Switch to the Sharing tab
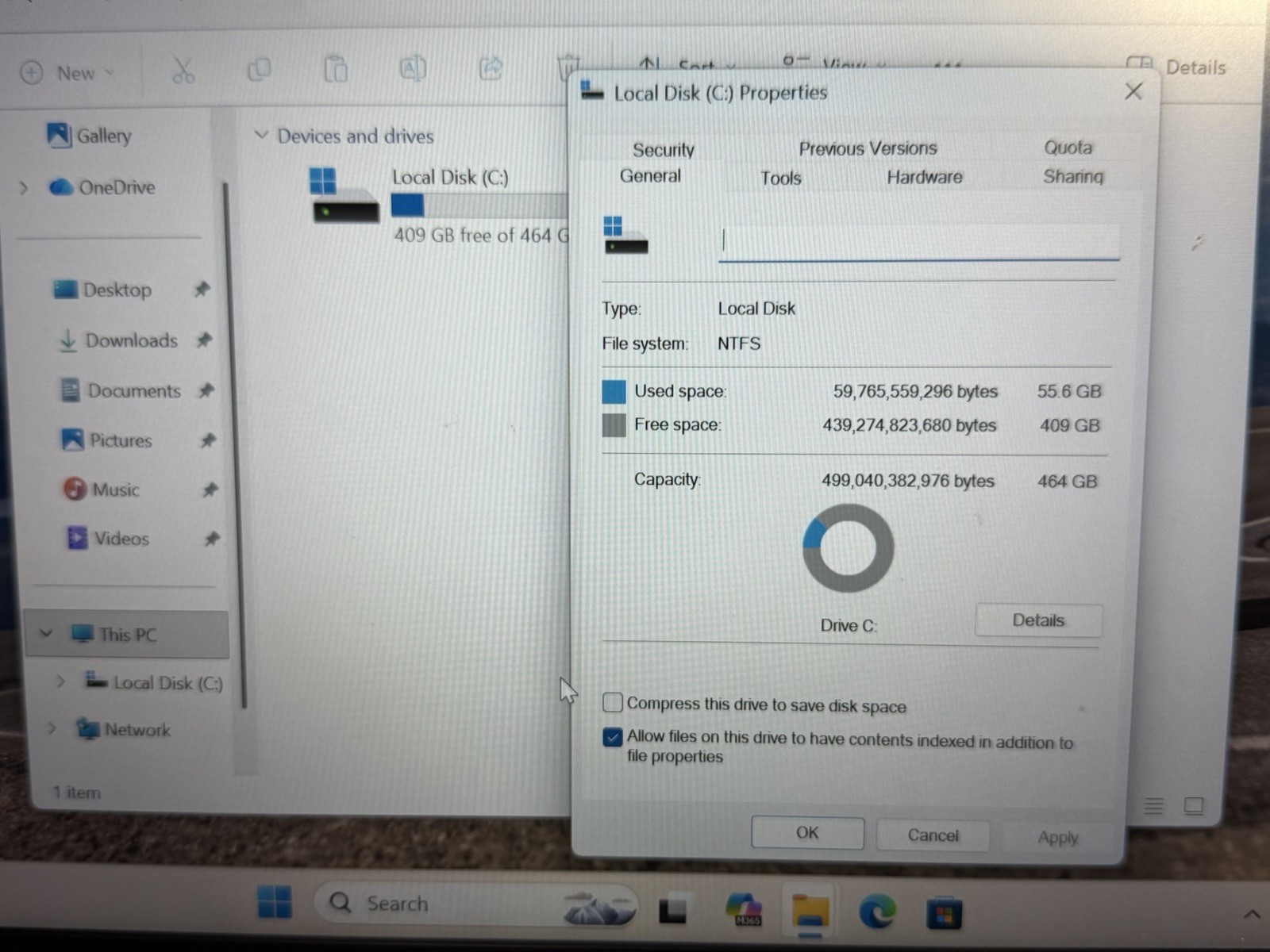1270x952 pixels. click(1073, 176)
